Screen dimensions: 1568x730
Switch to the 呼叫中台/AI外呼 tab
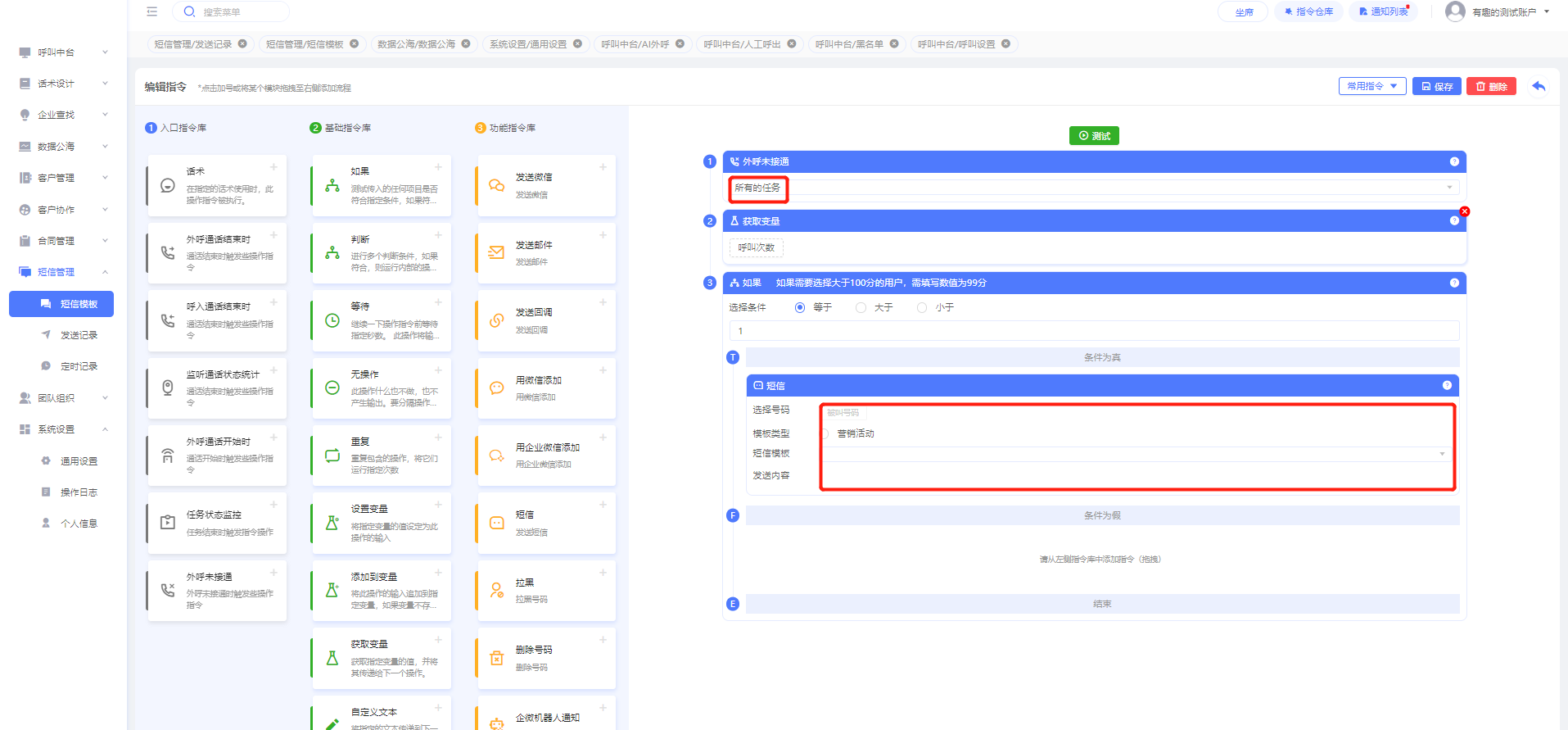[x=635, y=44]
